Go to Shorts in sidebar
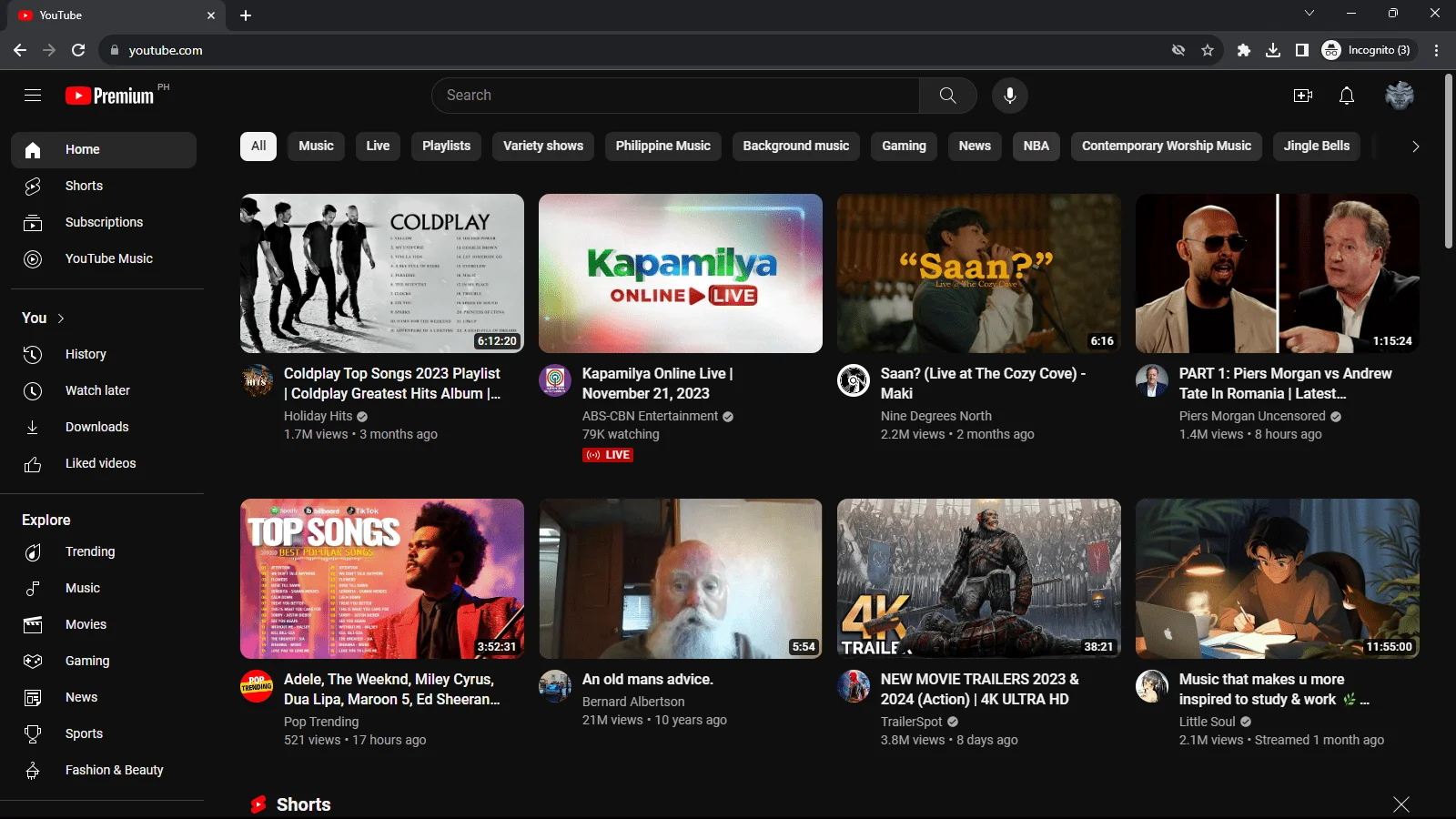This screenshot has height=819, width=1456. (x=104, y=186)
